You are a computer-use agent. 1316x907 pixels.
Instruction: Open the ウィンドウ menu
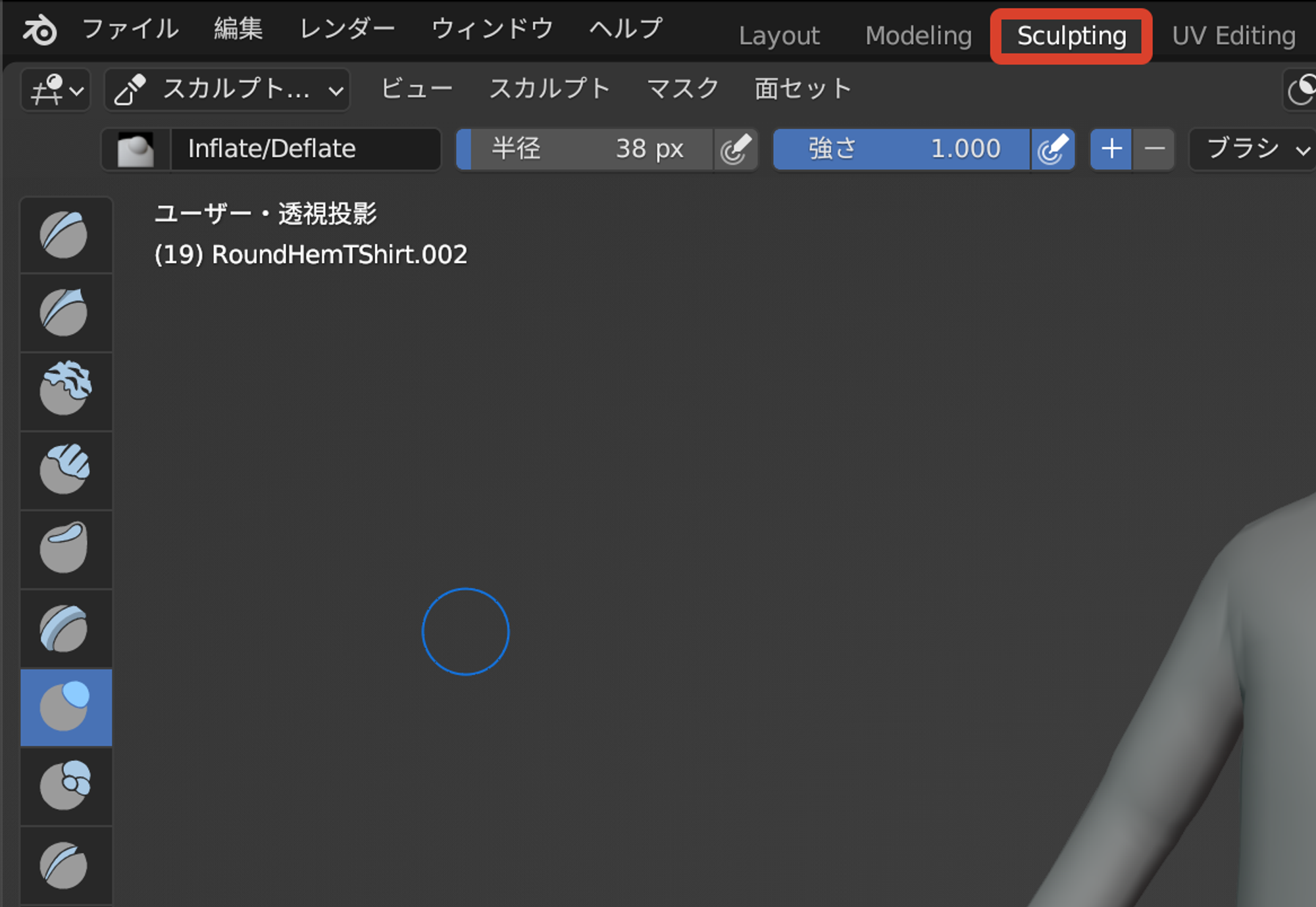pos(492,29)
